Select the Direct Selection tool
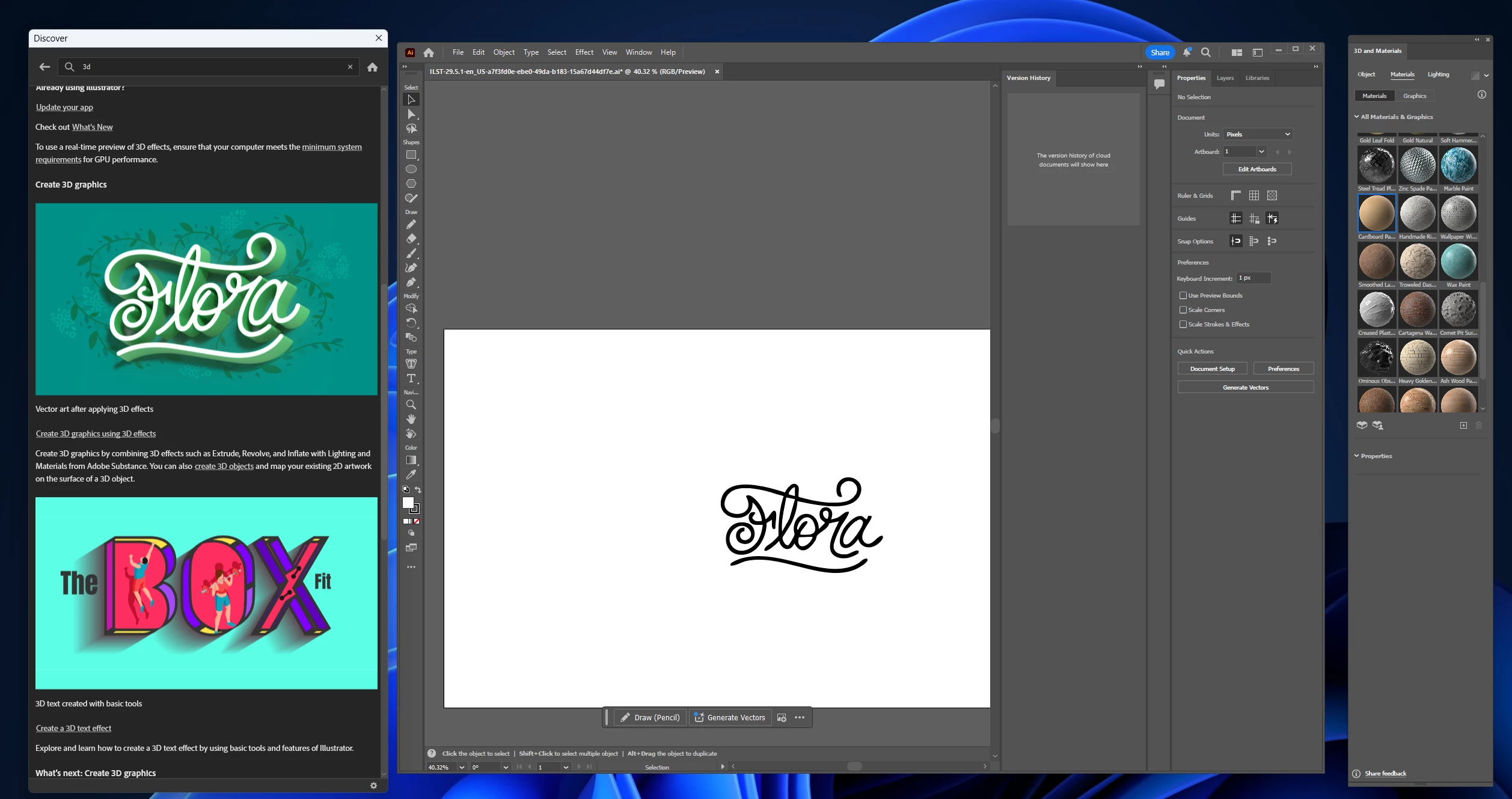This screenshot has width=1512, height=799. tap(411, 114)
